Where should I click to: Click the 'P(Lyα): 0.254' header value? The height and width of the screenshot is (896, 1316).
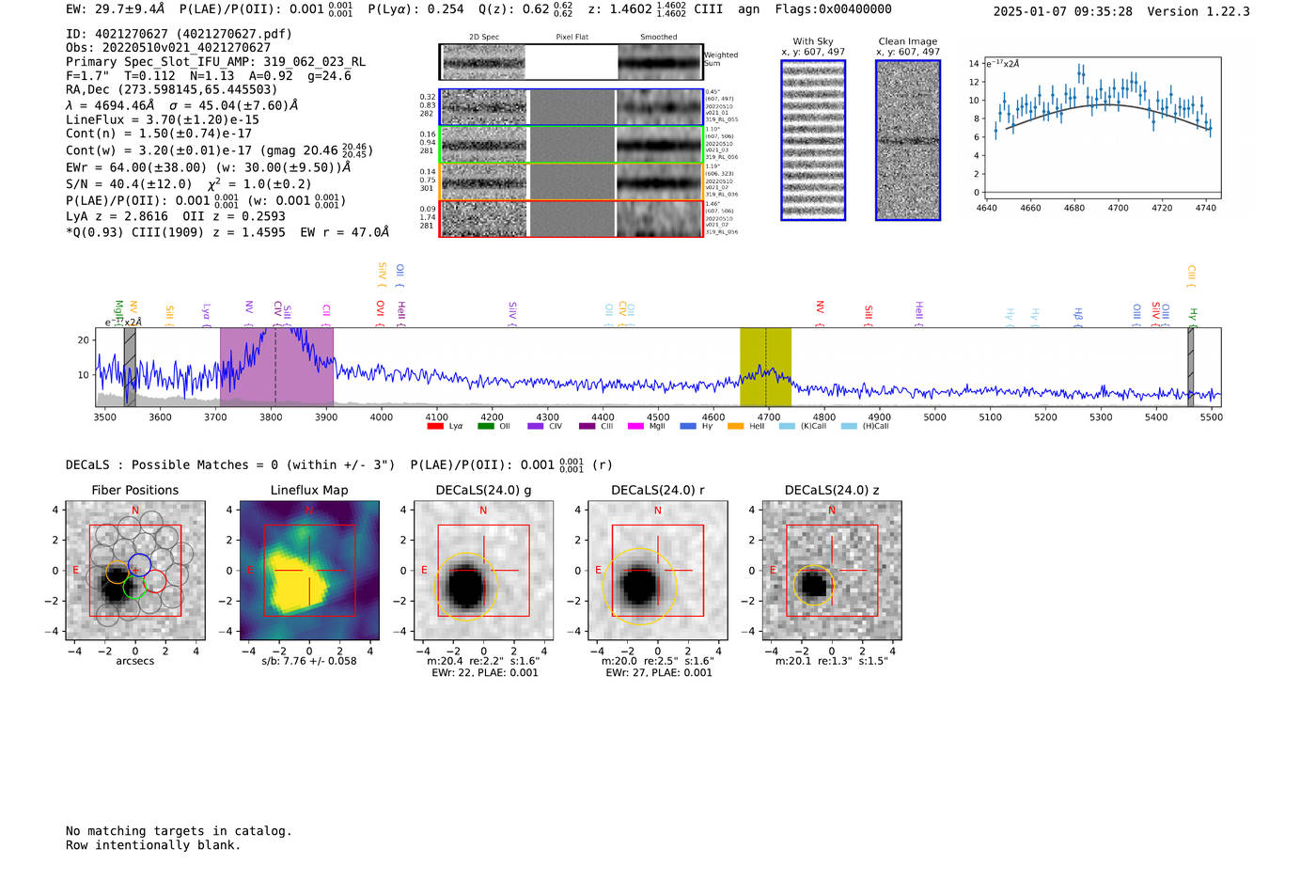click(x=415, y=9)
